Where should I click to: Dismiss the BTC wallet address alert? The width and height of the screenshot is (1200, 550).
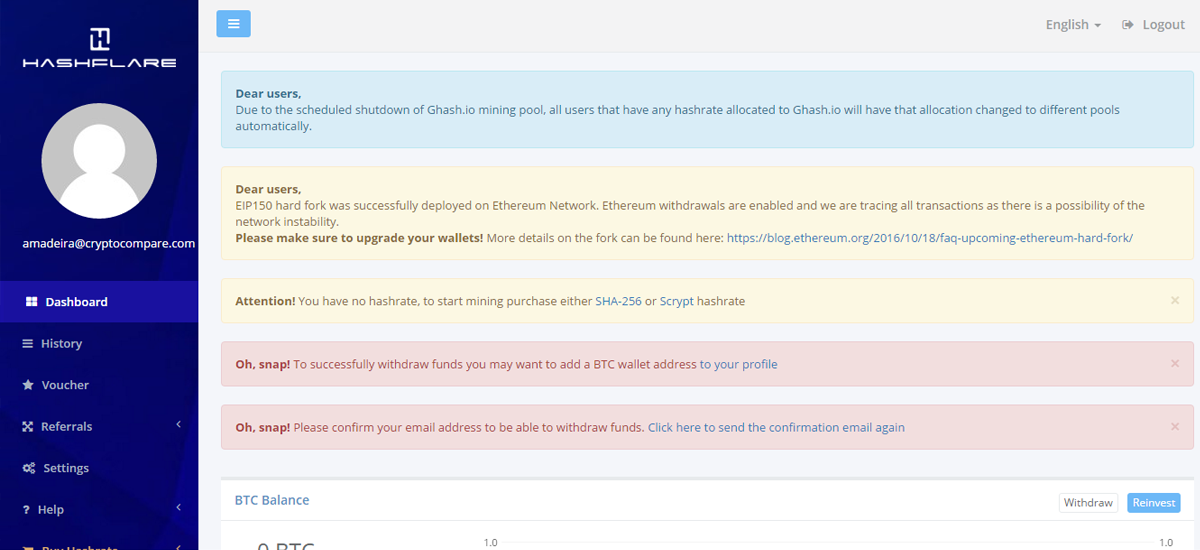tap(1175, 363)
